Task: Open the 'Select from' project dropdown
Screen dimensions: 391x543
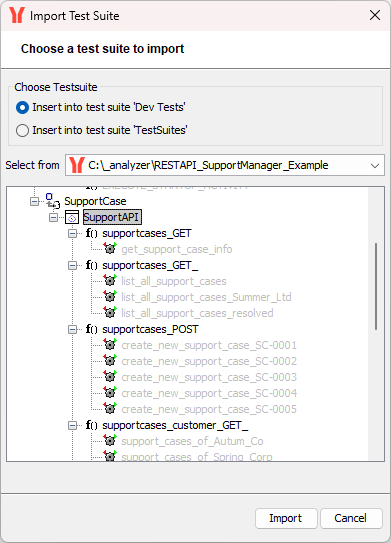Action: coord(225,165)
